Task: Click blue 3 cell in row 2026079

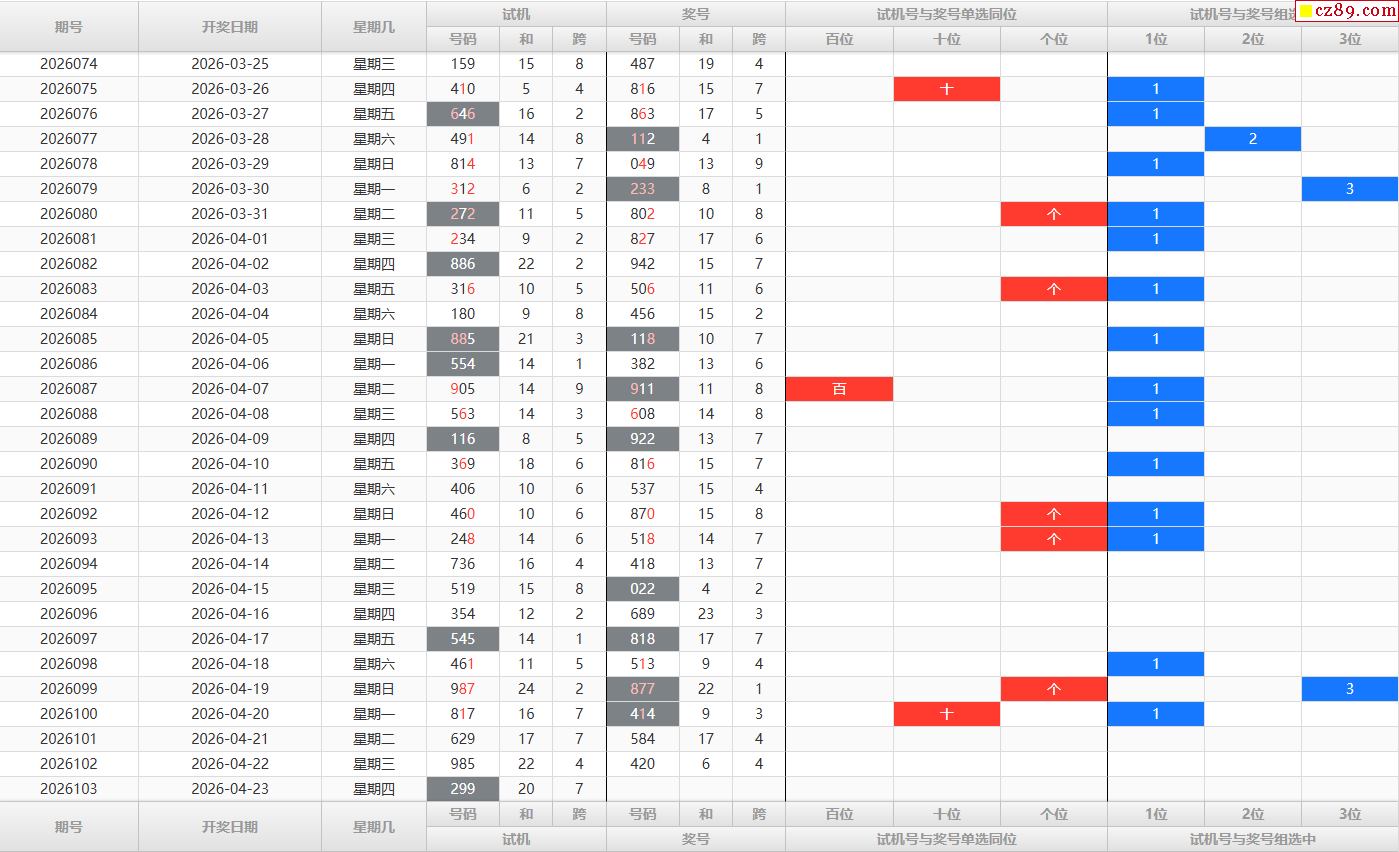Action: click(1350, 189)
